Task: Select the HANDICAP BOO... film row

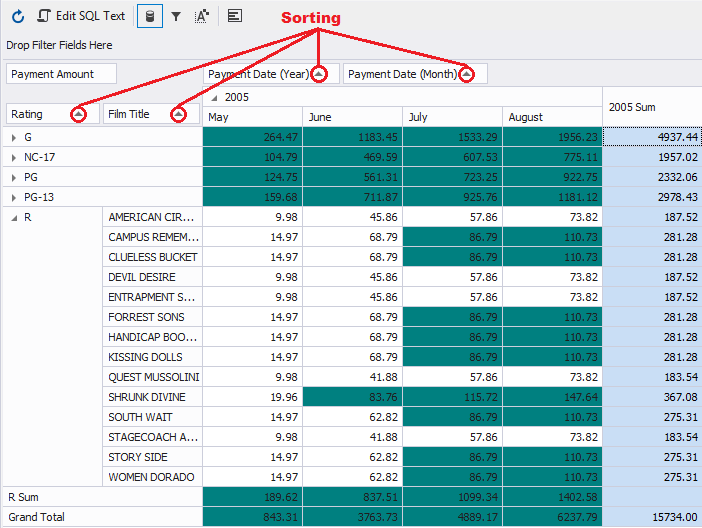Action: (153, 337)
